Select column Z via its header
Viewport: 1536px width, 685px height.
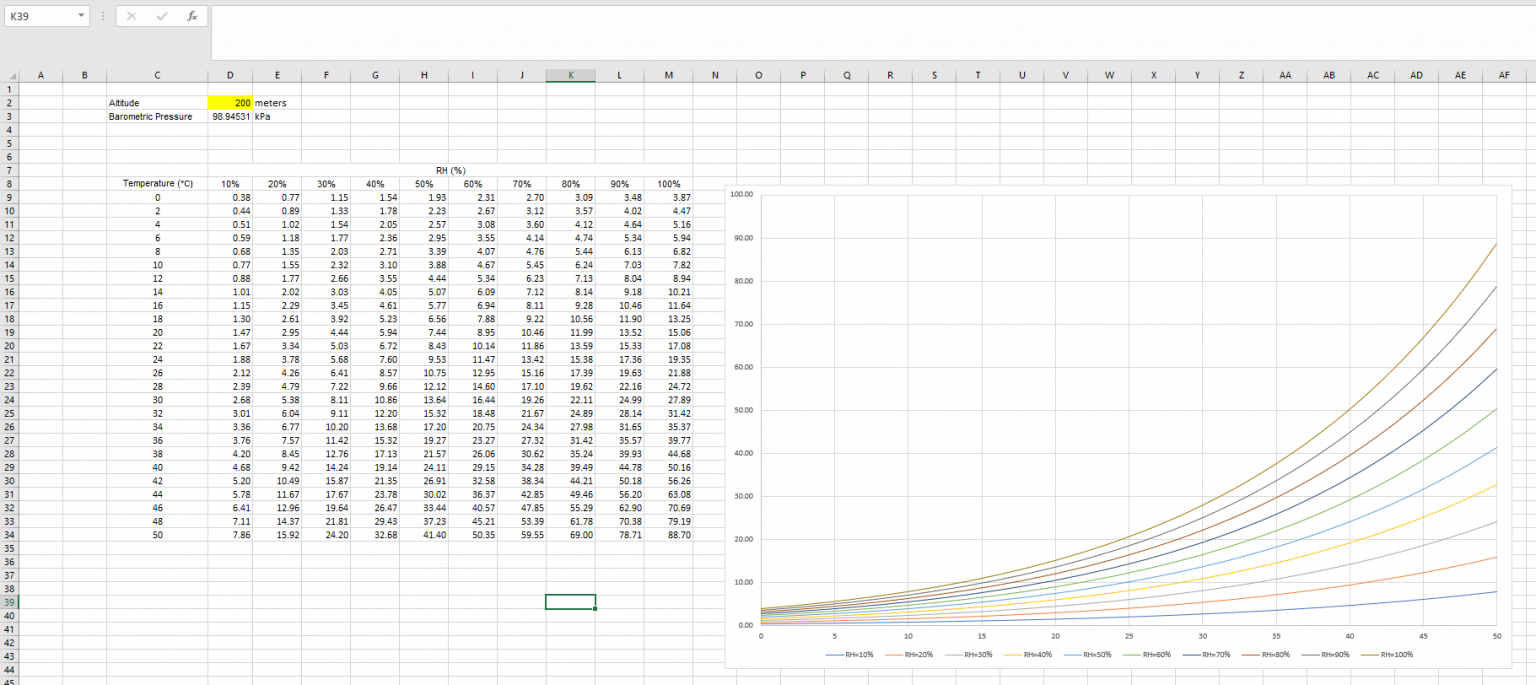[x=1241, y=76]
